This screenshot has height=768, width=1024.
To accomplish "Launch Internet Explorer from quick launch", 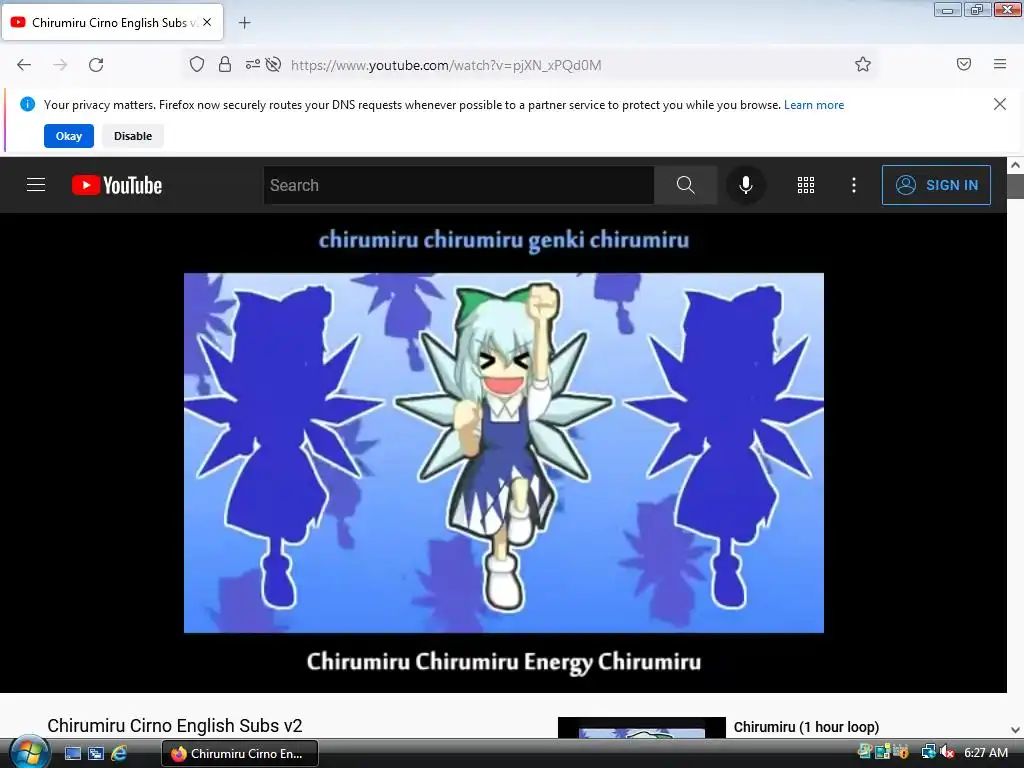I will click(x=119, y=753).
